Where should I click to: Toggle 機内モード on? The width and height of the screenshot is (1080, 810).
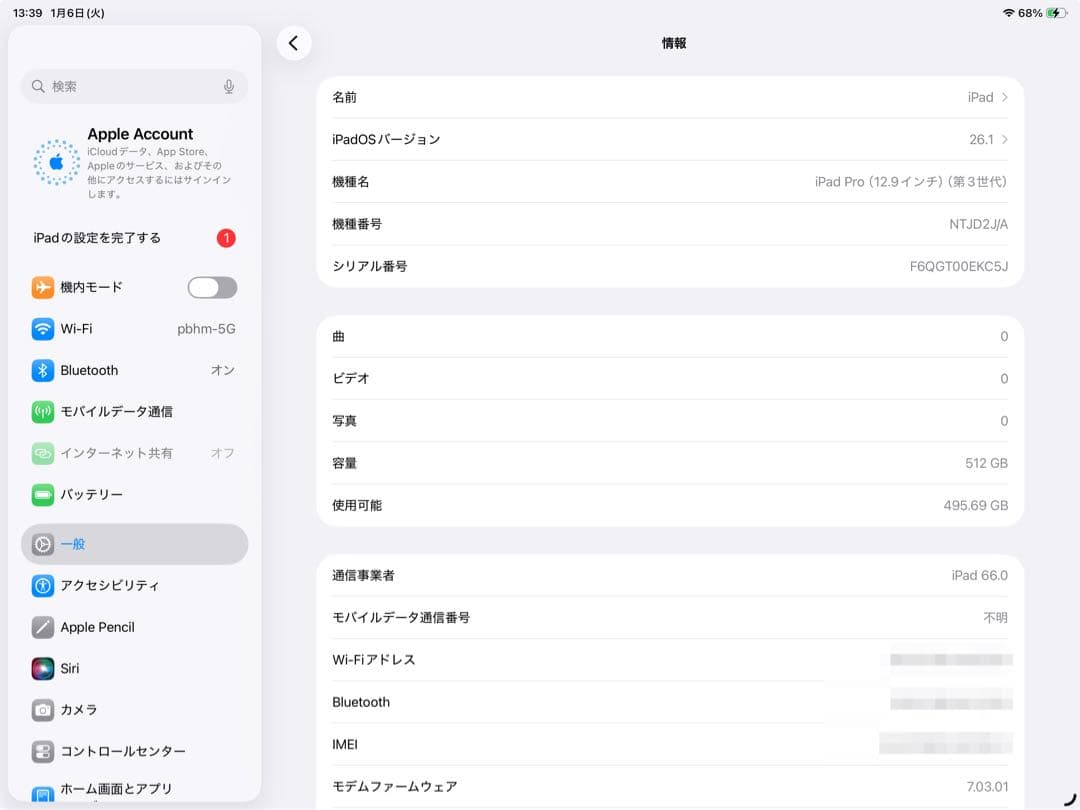(x=211, y=287)
